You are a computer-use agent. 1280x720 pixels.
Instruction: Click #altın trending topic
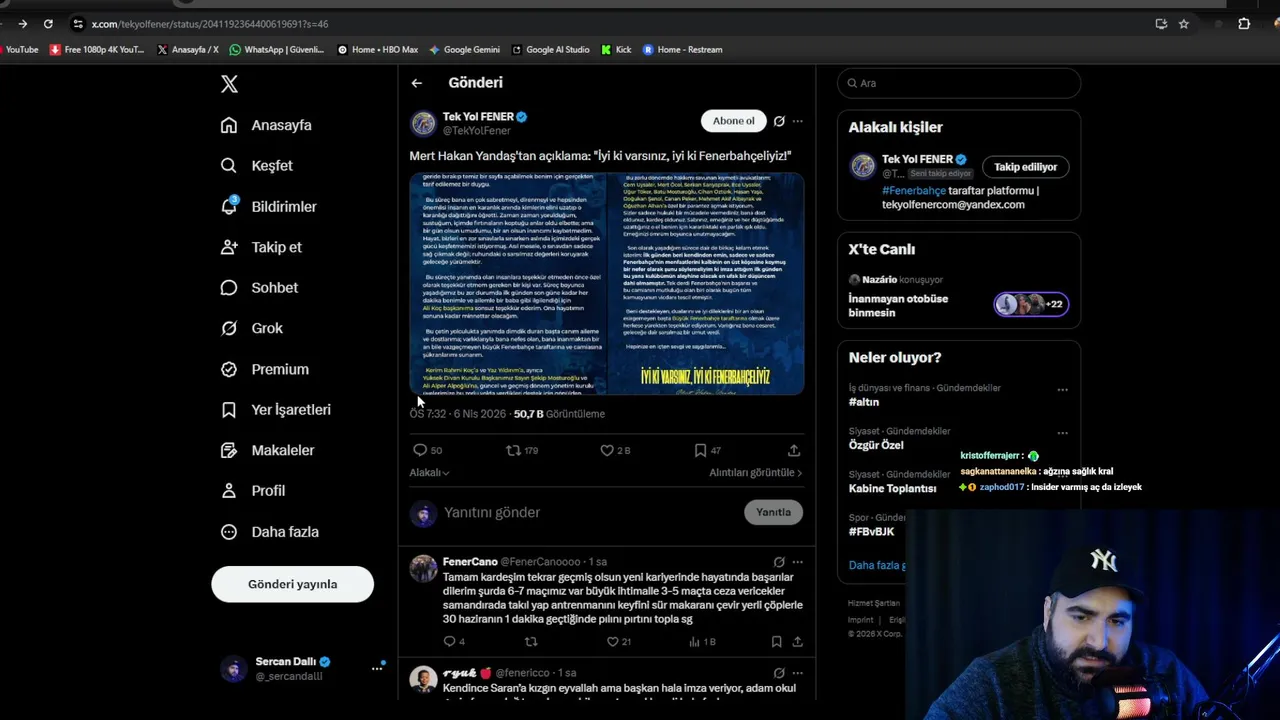(x=864, y=402)
